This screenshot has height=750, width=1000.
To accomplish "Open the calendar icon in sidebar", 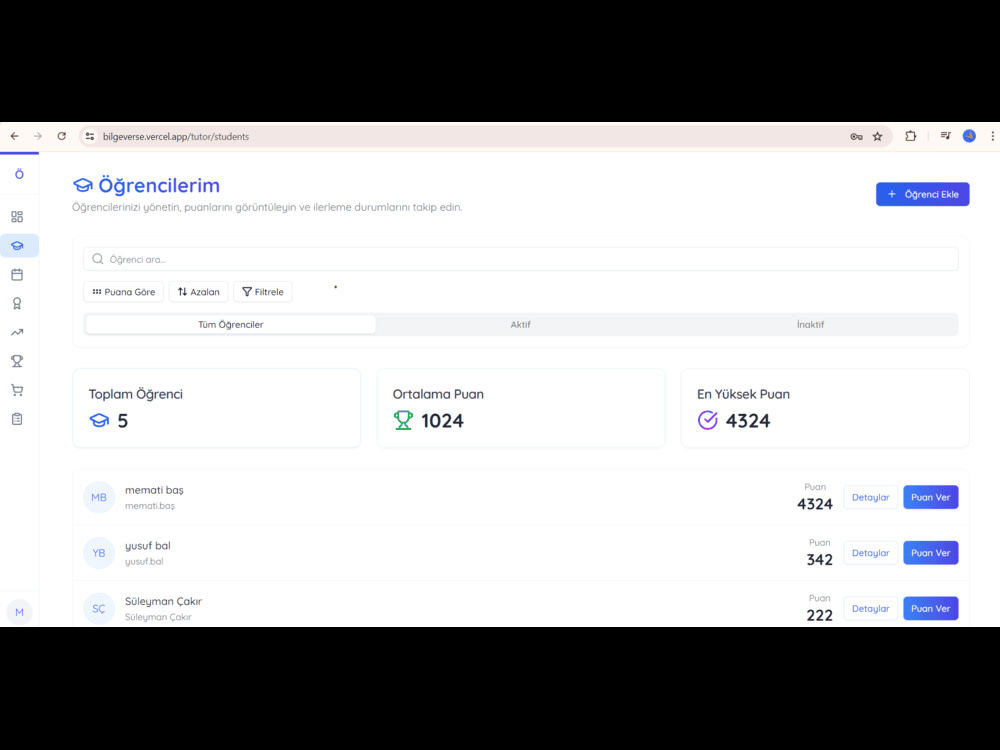I will coord(17,274).
